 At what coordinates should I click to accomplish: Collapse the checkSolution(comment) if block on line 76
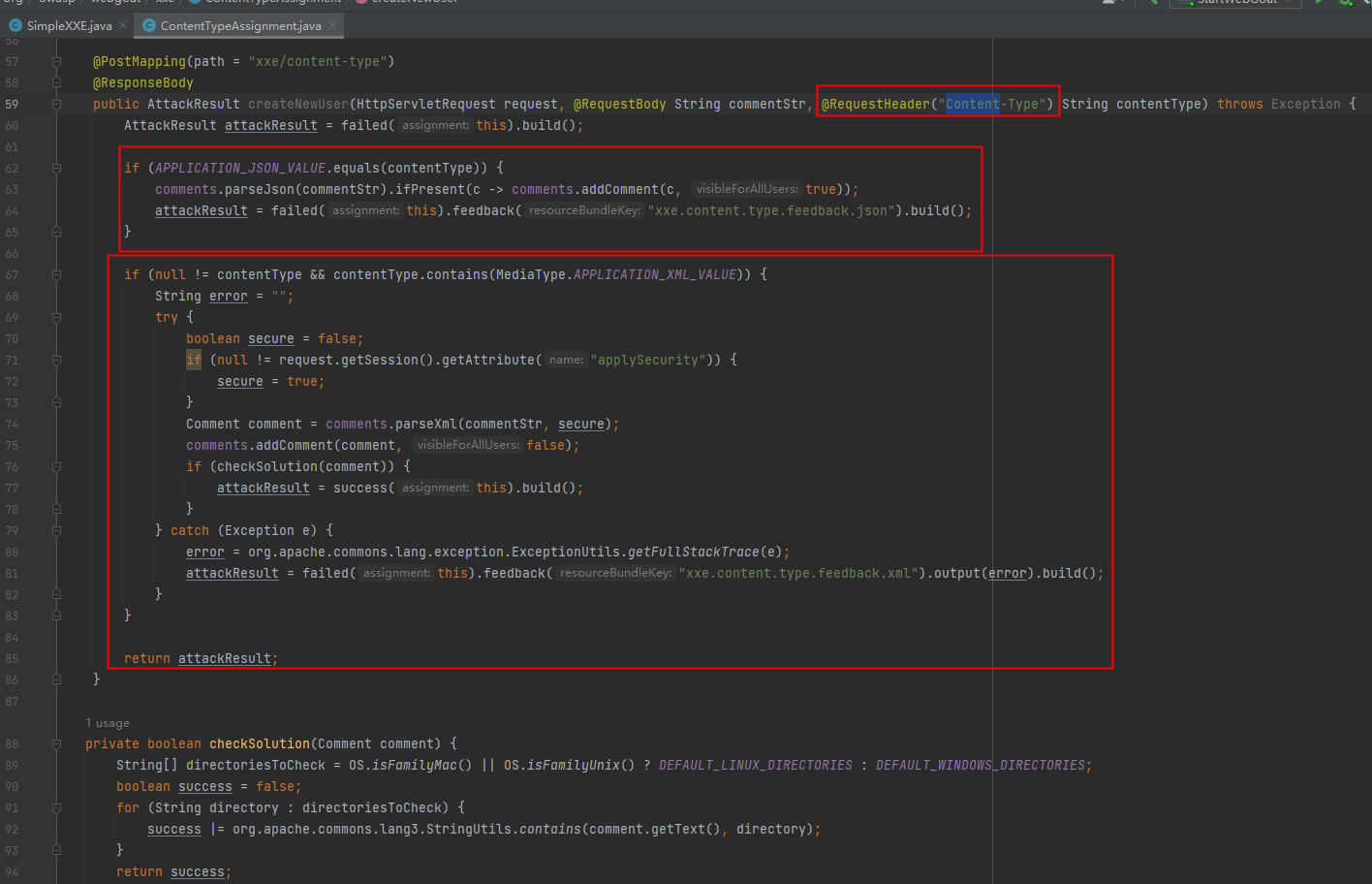(56, 466)
